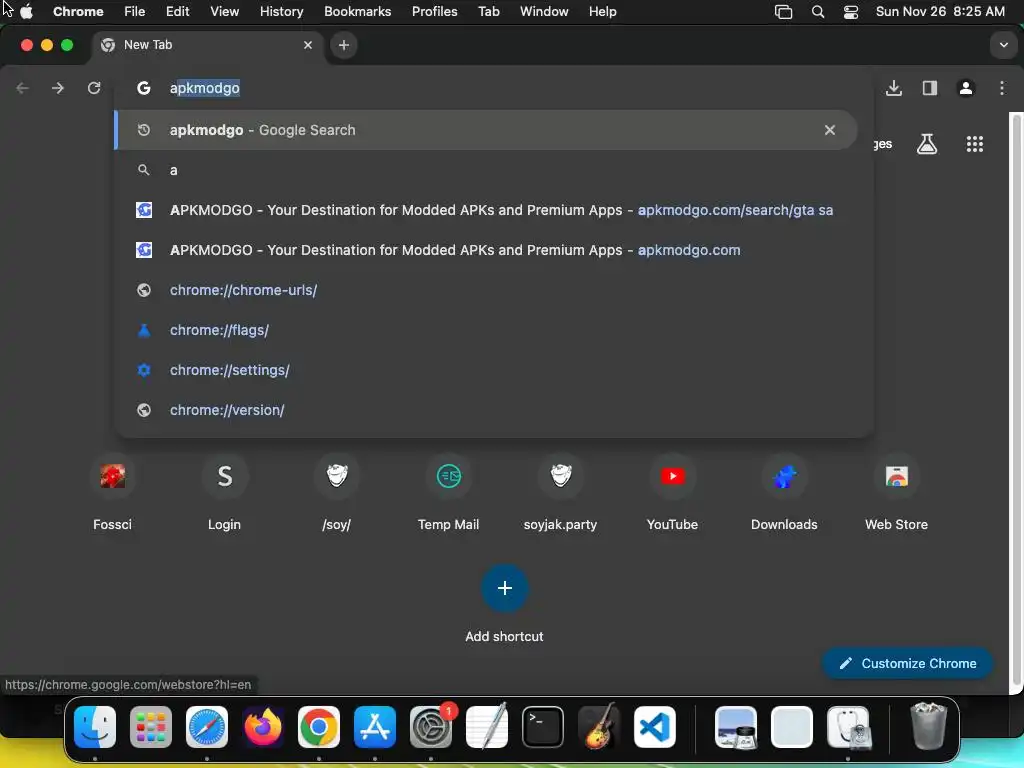Open App Store from the dock
1024x768 pixels.
coord(375,727)
